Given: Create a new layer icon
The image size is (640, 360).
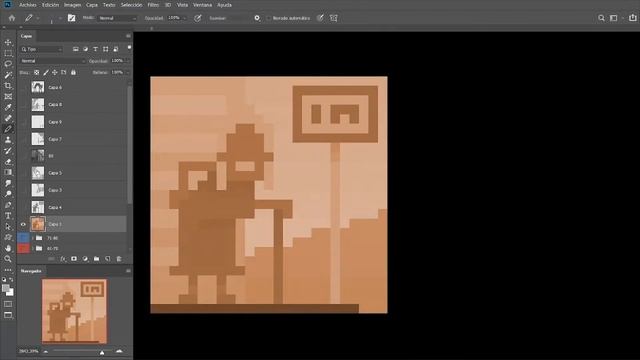Looking at the screenshot, I should click(x=108, y=259).
